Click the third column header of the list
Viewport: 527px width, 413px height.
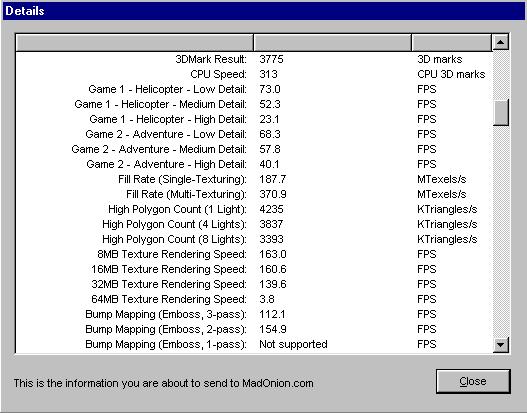pos(452,42)
